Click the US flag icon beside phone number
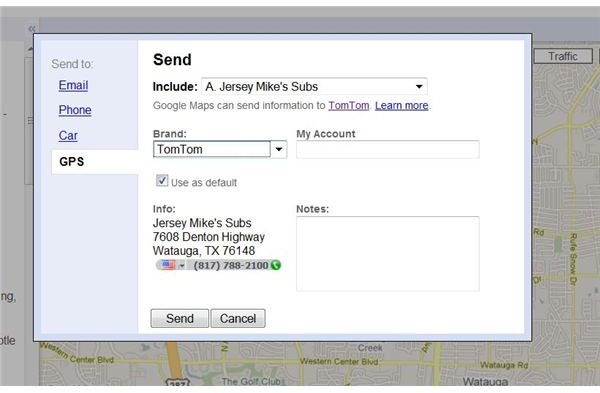The width and height of the screenshot is (600, 393). click(x=168, y=265)
